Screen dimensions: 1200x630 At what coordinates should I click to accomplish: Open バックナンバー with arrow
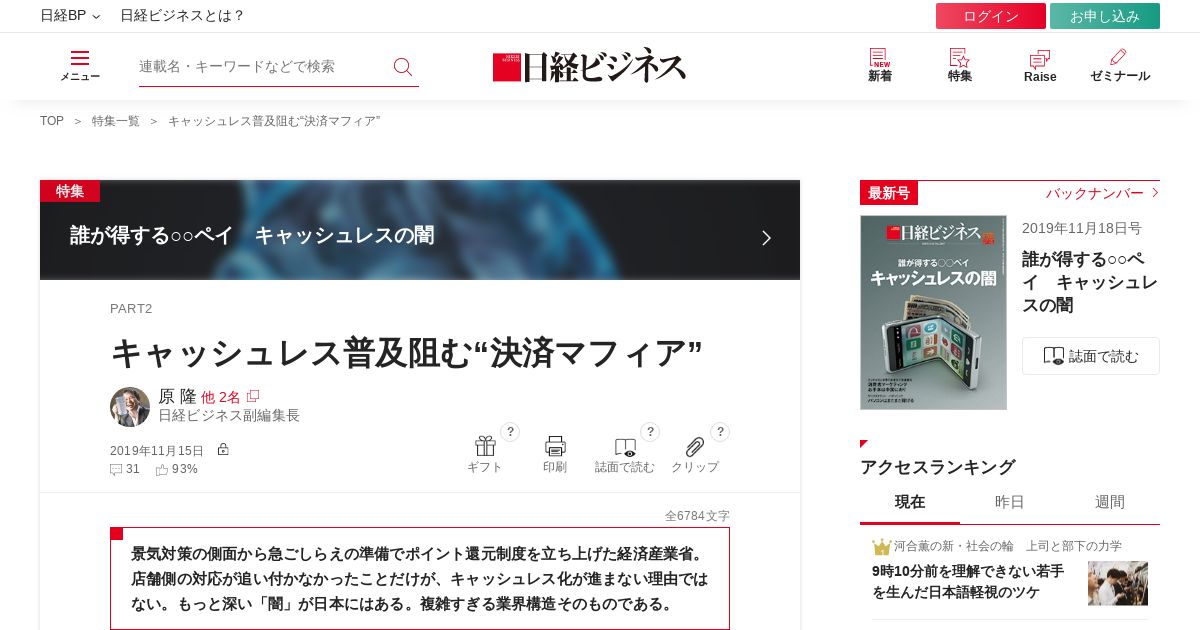[x=1102, y=193]
